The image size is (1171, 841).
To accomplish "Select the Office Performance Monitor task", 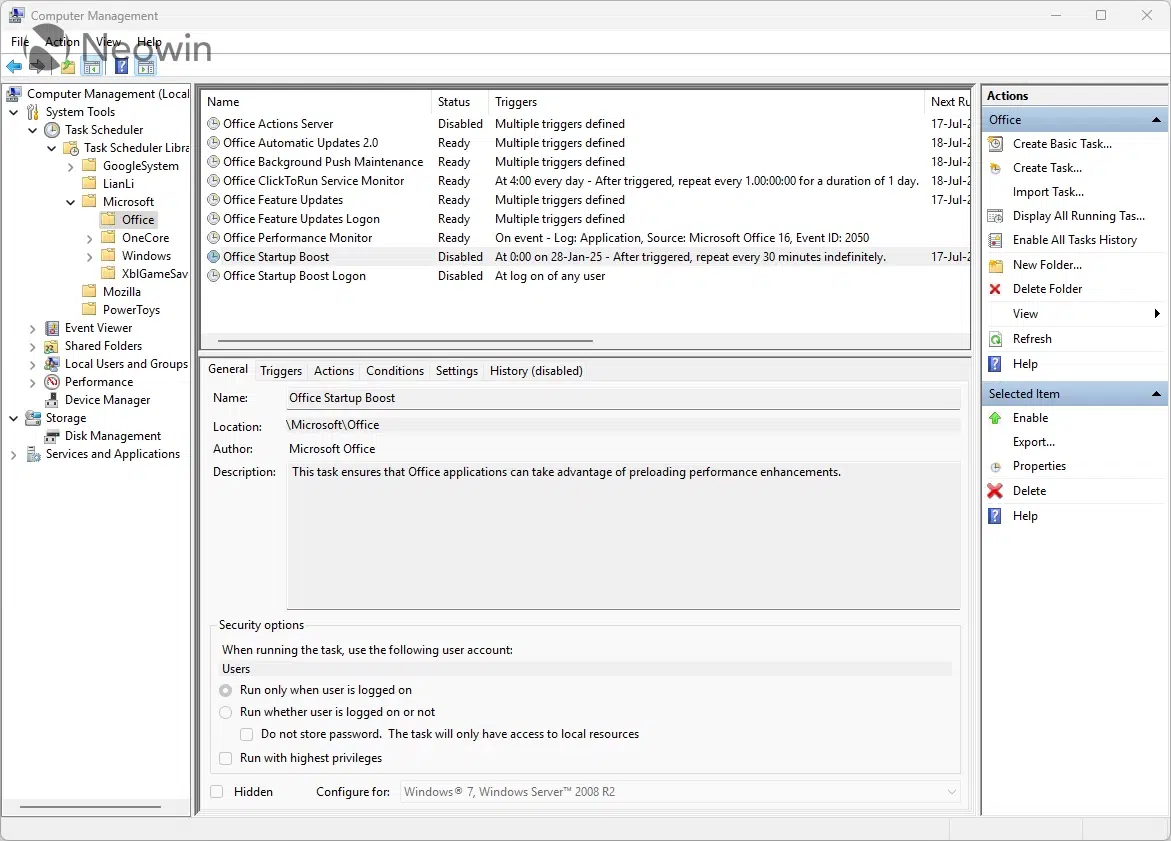I will (x=297, y=238).
